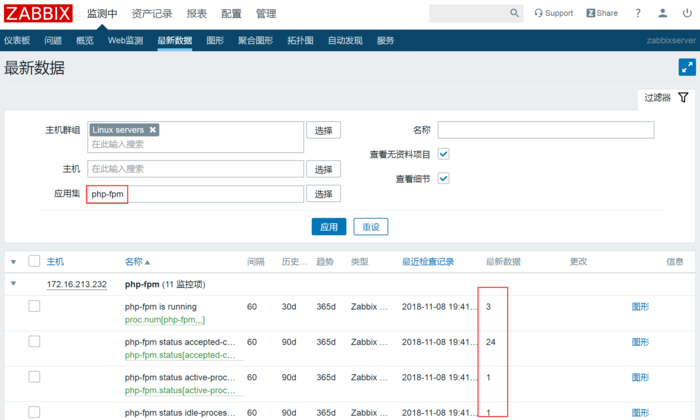
Task: Check the php-fpm is running row
Action: tap(34, 306)
